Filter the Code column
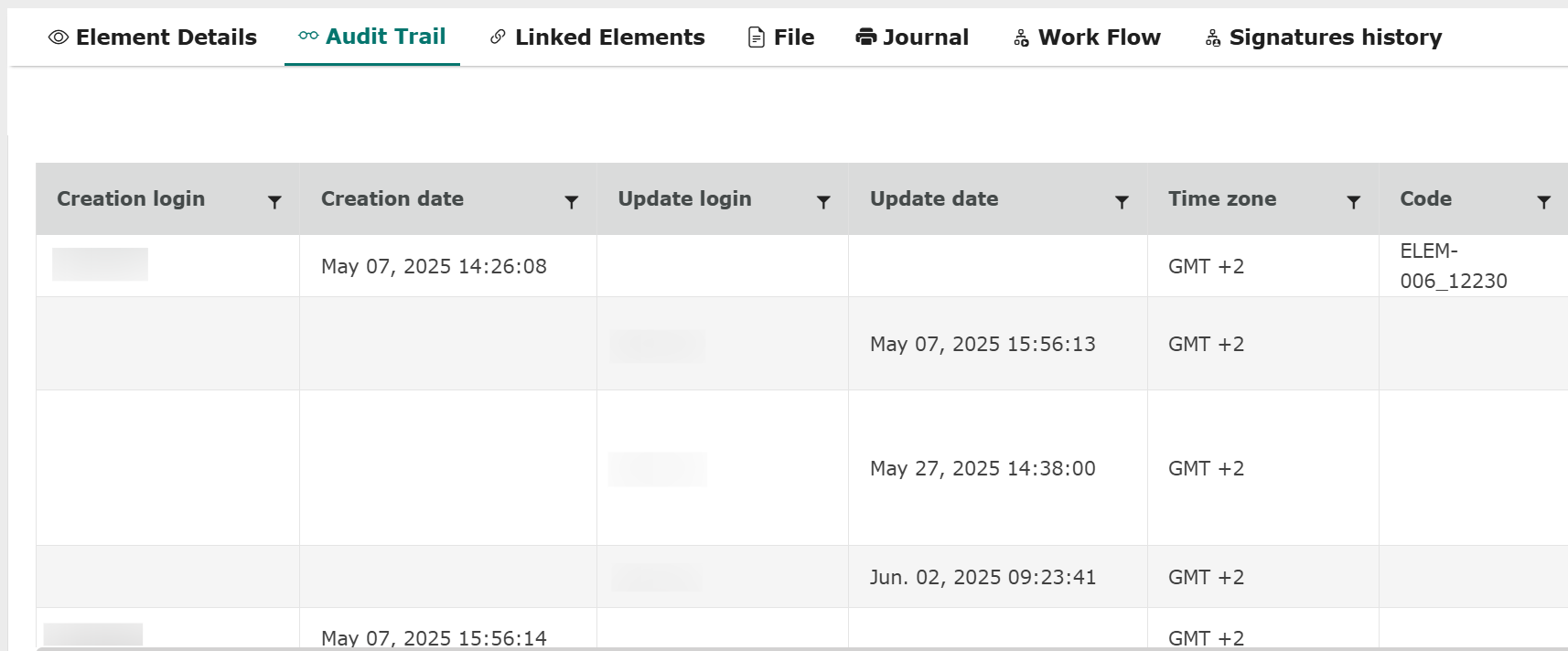 click(1544, 202)
